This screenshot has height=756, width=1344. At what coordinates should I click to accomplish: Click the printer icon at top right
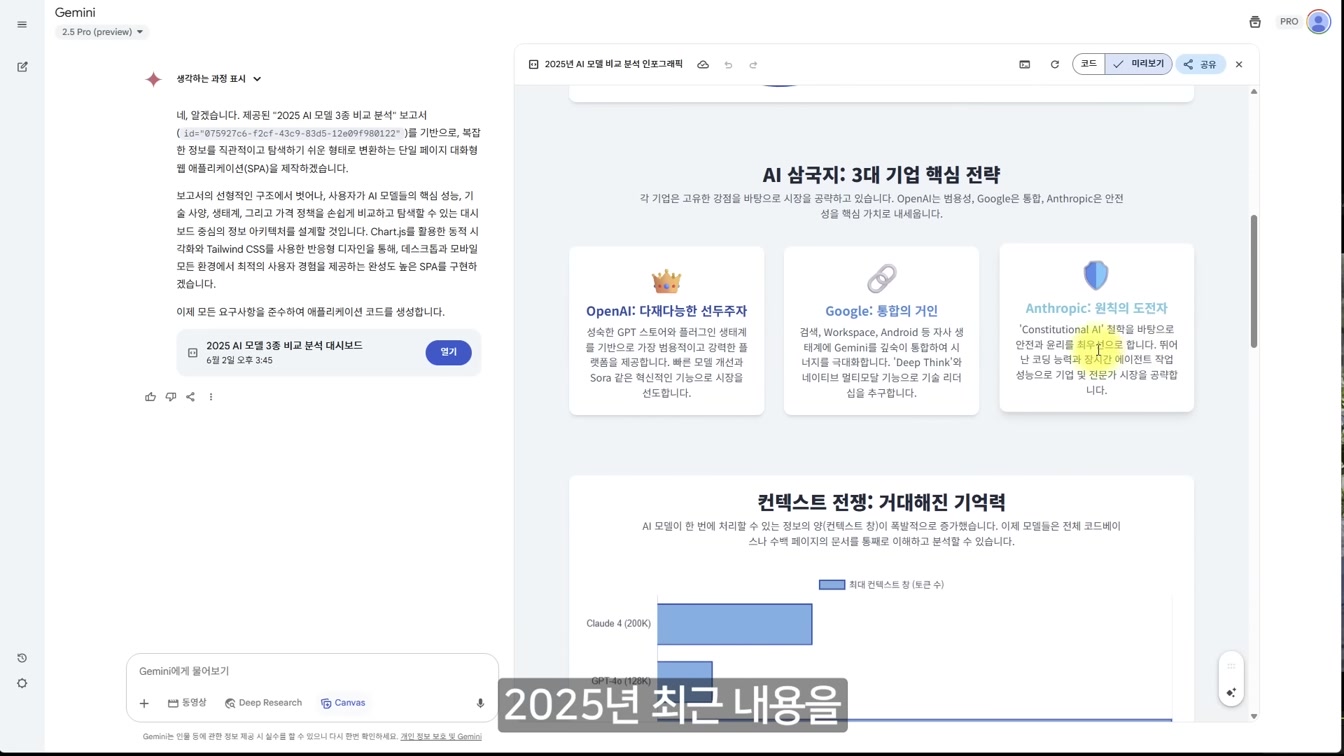[1255, 22]
